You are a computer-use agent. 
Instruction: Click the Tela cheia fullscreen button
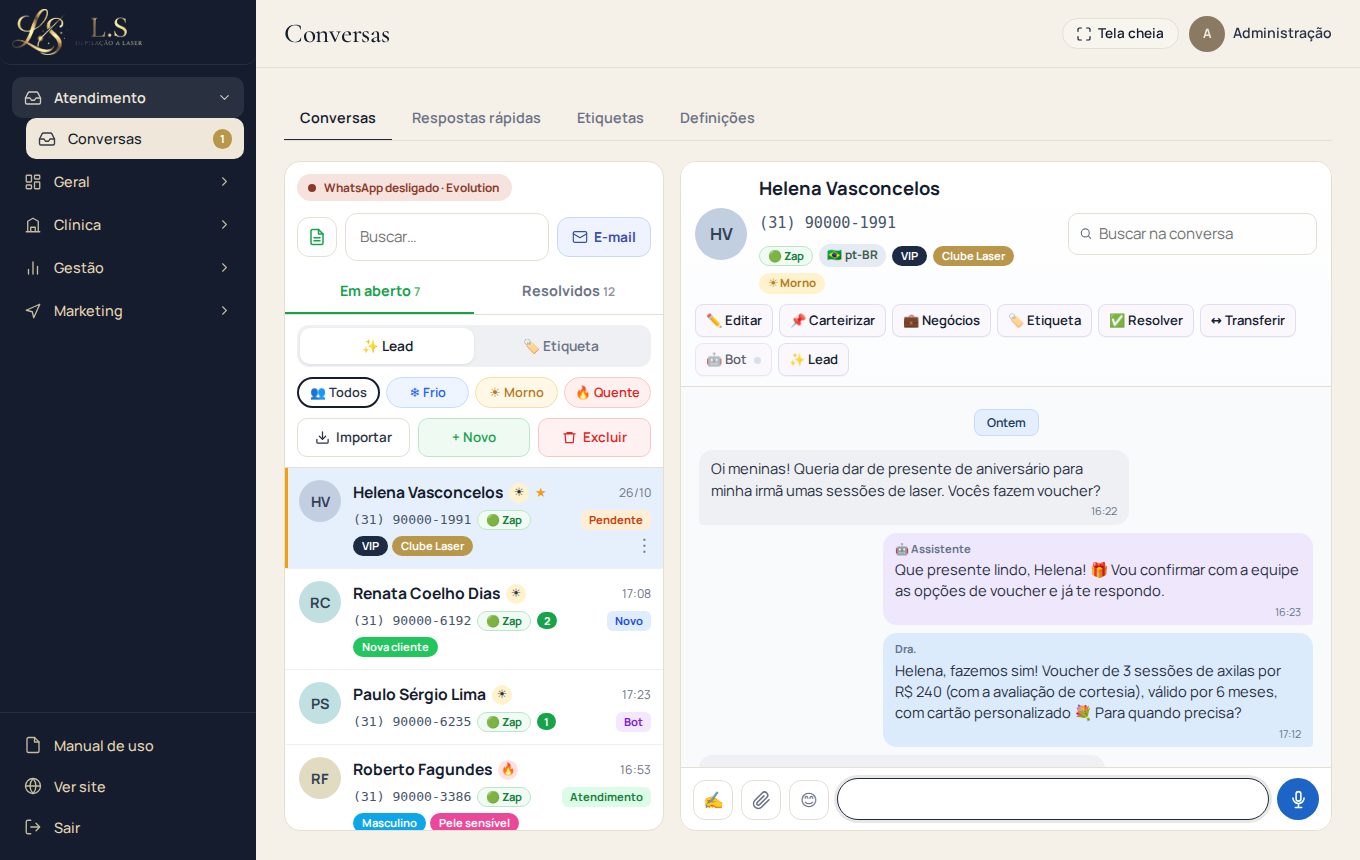pyautogui.click(x=1120, y=33)
